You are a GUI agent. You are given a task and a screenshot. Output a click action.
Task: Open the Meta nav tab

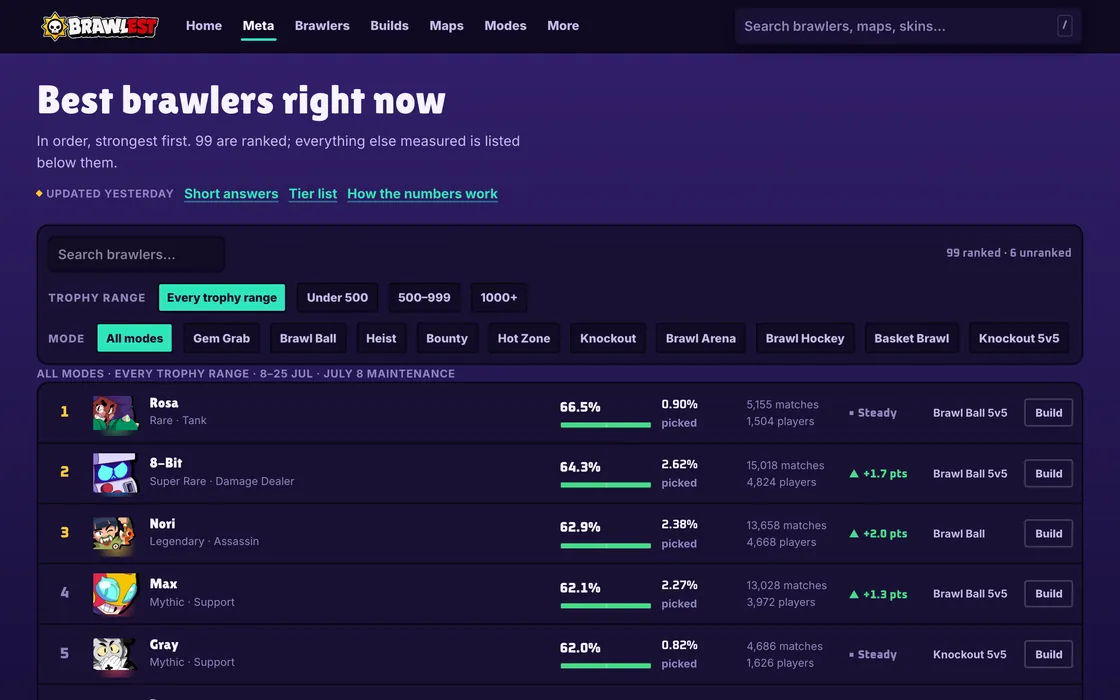258,26
